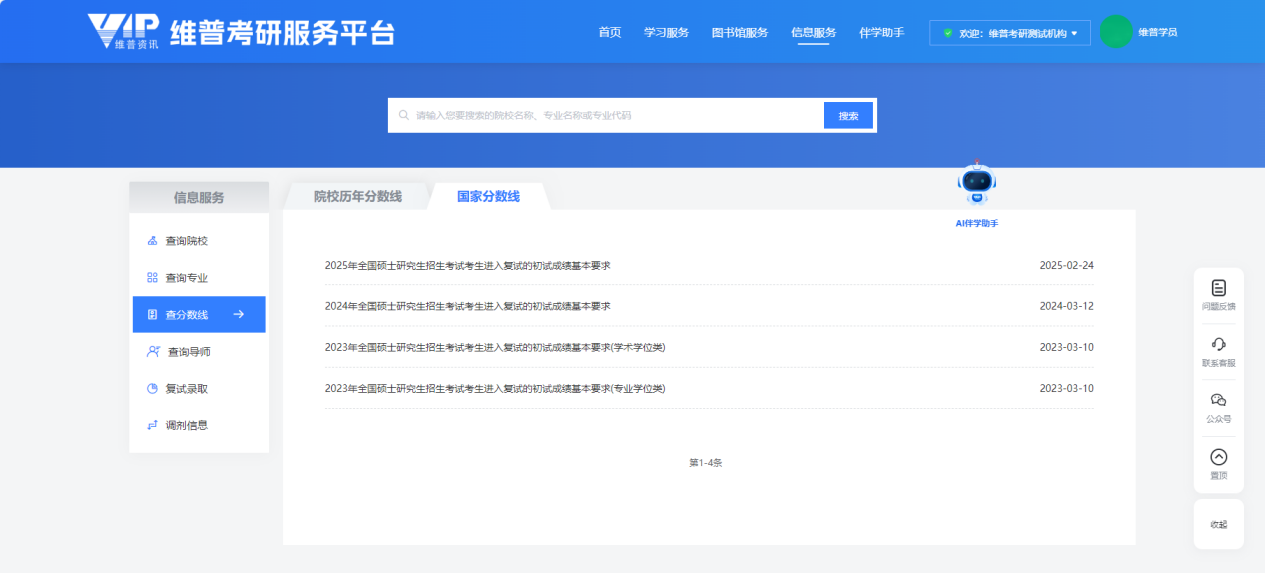
Task: Collapse the floating panel with 收起
Action: coord(1218,524)
